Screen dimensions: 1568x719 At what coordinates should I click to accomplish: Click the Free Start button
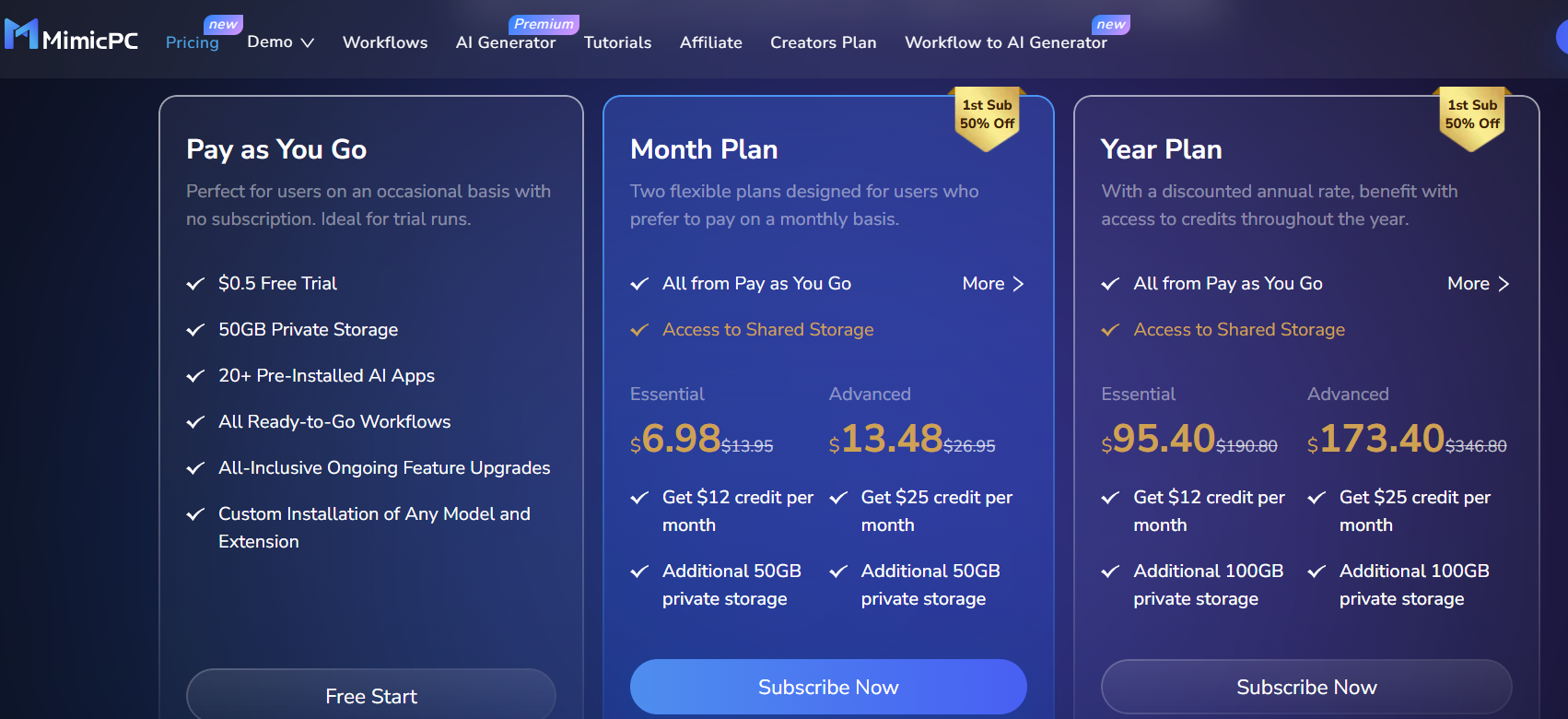(371, 696)
